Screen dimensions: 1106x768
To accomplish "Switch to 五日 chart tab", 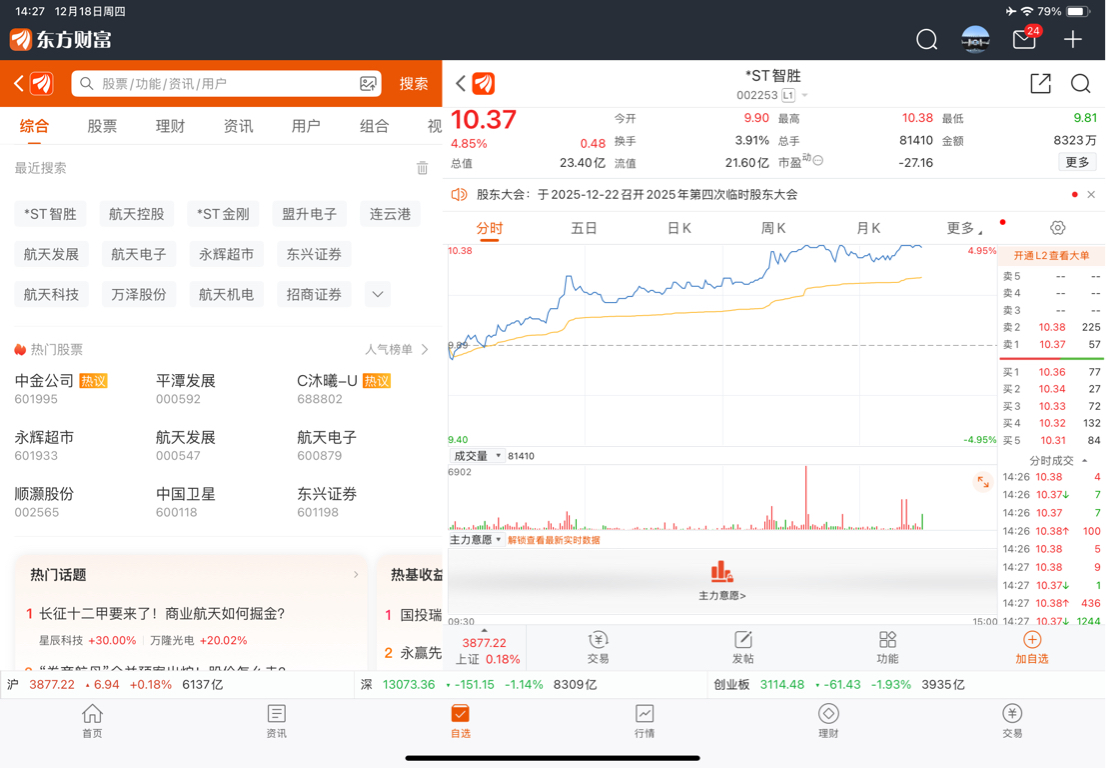I will pos(583,228).
